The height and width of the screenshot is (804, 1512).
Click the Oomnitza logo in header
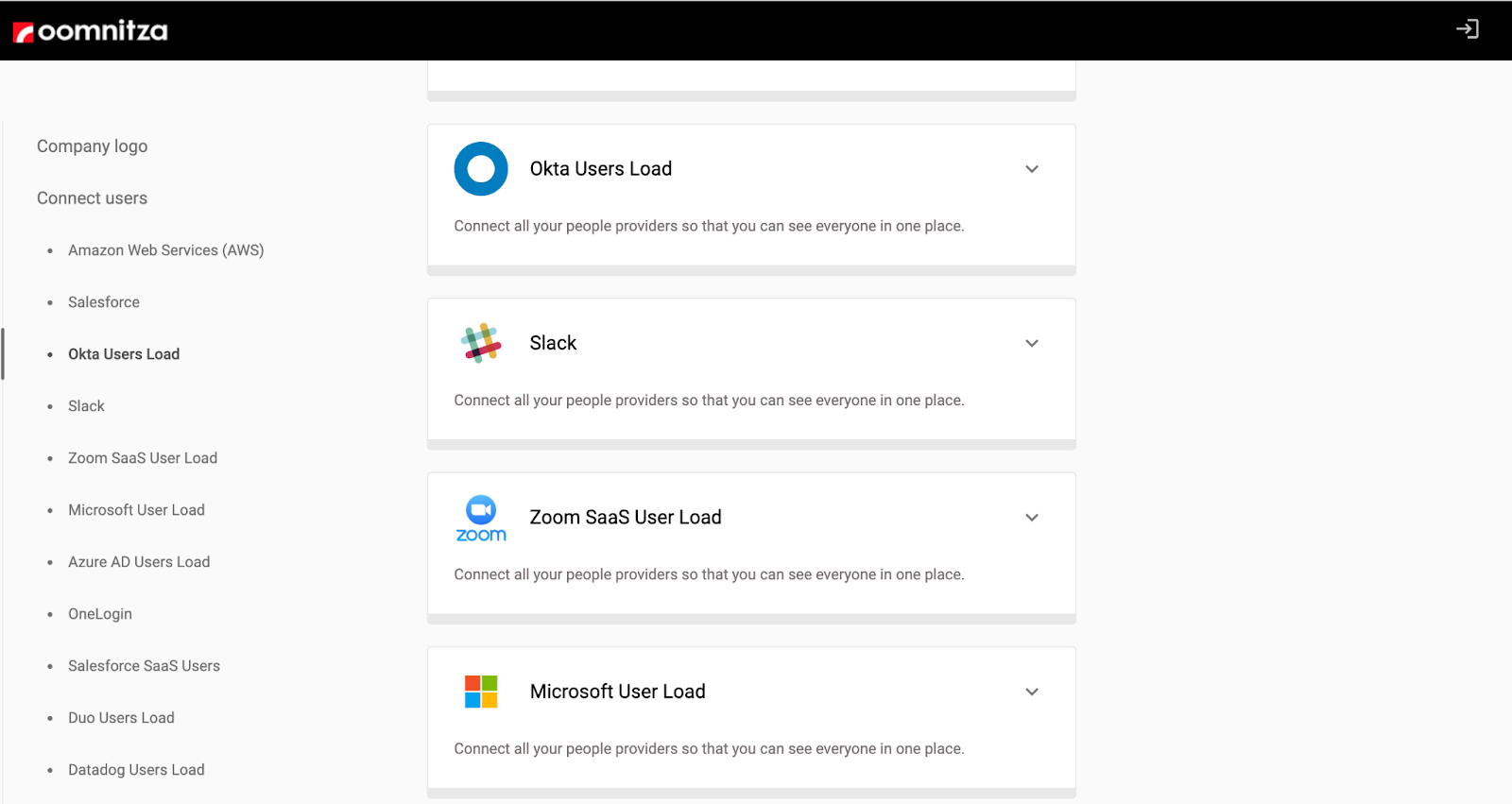(x=91, y=31)
